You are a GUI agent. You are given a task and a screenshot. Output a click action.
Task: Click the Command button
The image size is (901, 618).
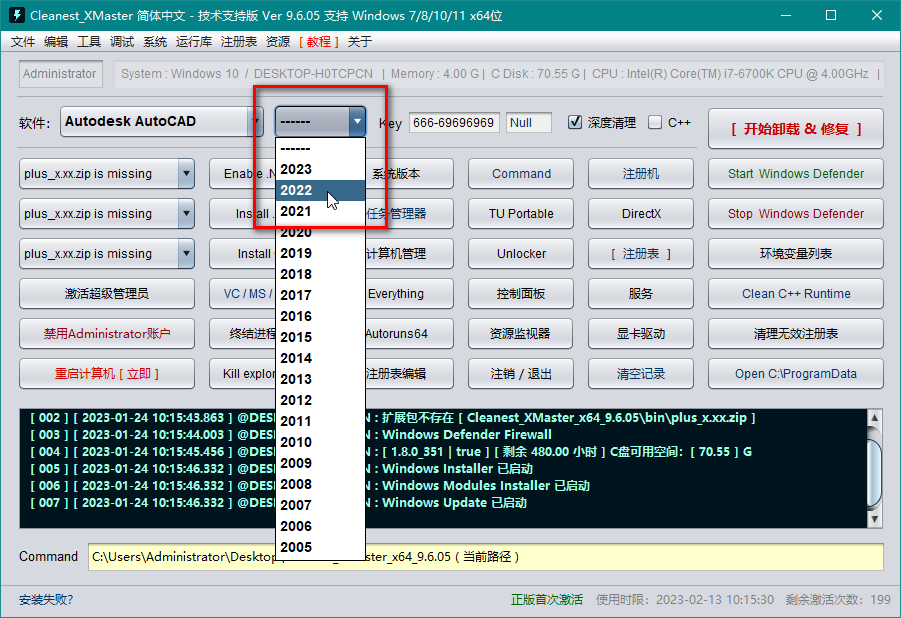tap(521, 174)
